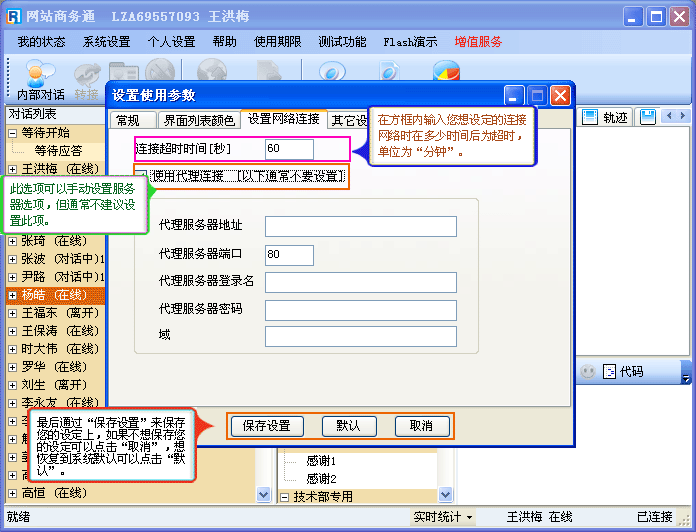Screen dimensions: 696x532
Task: Expand the 杨皓 (在线) tree node
Action: point(13,296)
